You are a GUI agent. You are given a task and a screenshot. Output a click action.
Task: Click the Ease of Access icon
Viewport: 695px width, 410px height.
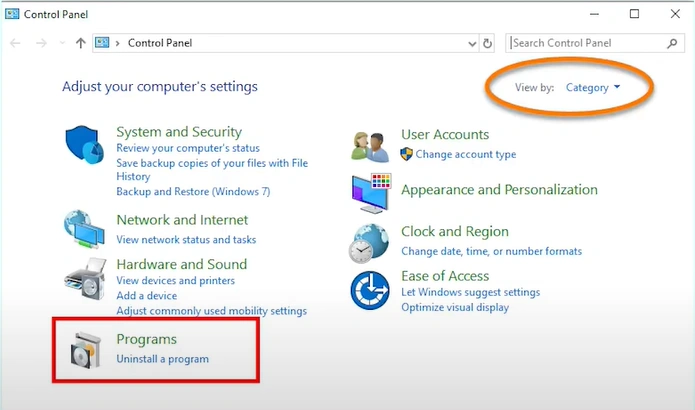coord(370,290)
